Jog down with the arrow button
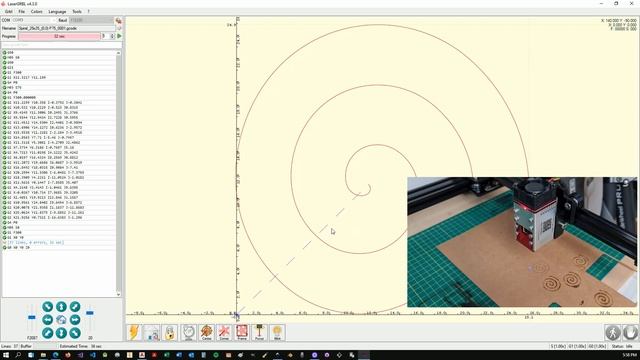 (x=61, y=333)
